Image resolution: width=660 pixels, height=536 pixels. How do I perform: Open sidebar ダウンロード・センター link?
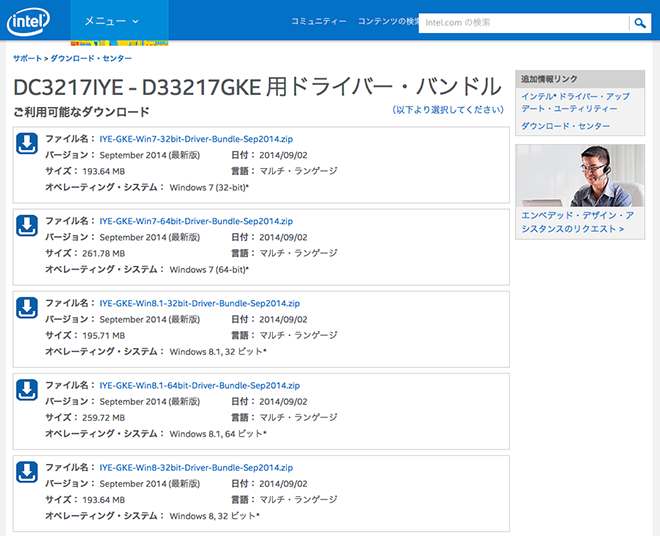(565, 126)
